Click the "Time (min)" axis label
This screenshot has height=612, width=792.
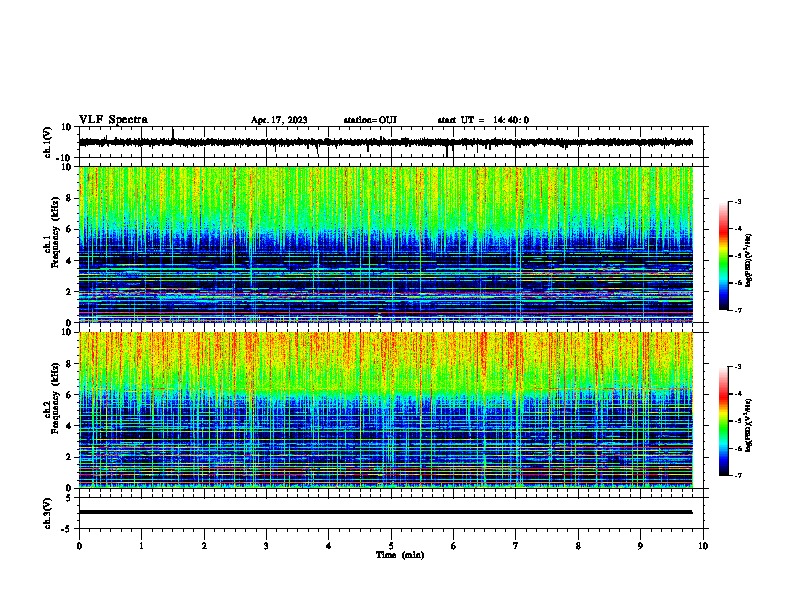coord(400,555)
